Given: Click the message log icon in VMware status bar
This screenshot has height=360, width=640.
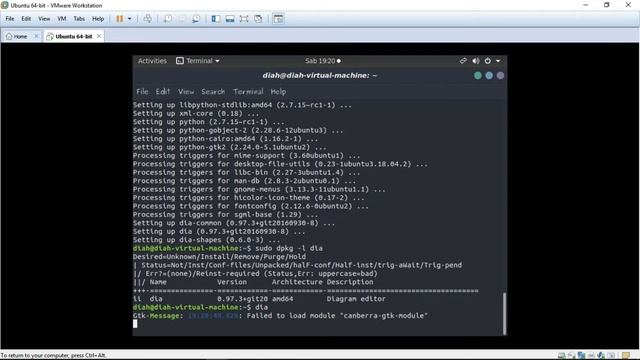Looking at the screenshot, I should point(626,356).
